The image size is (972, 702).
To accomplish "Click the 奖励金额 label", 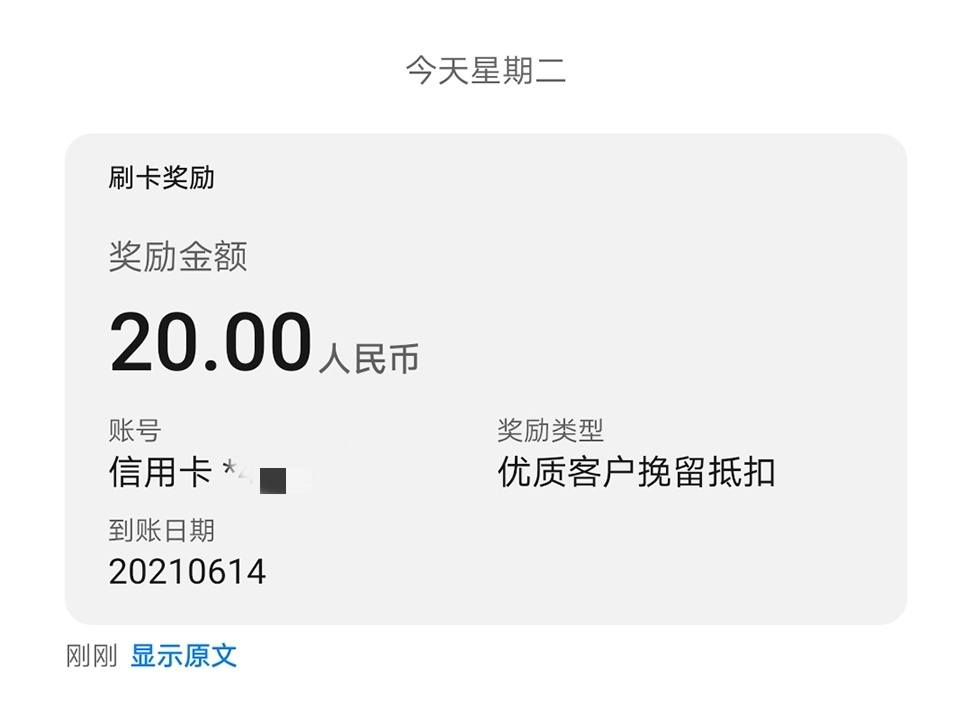I will 178,256.
